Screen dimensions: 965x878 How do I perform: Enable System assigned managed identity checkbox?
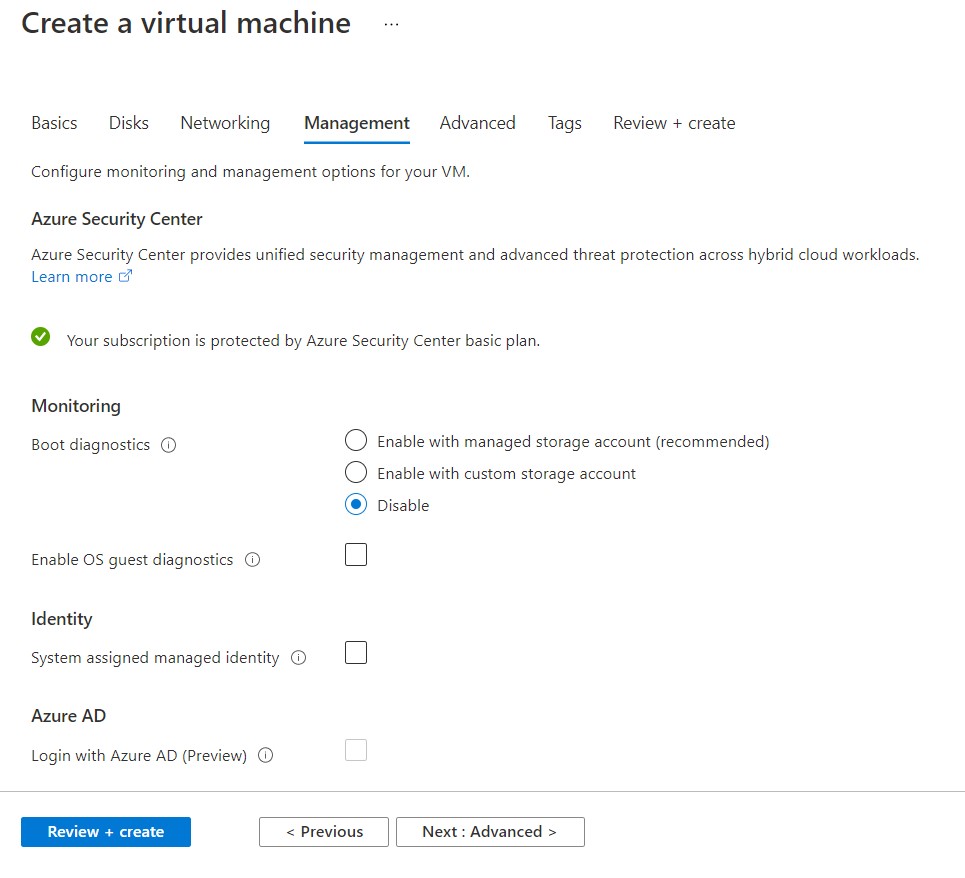pyautogui.click(x=356, y=653)
